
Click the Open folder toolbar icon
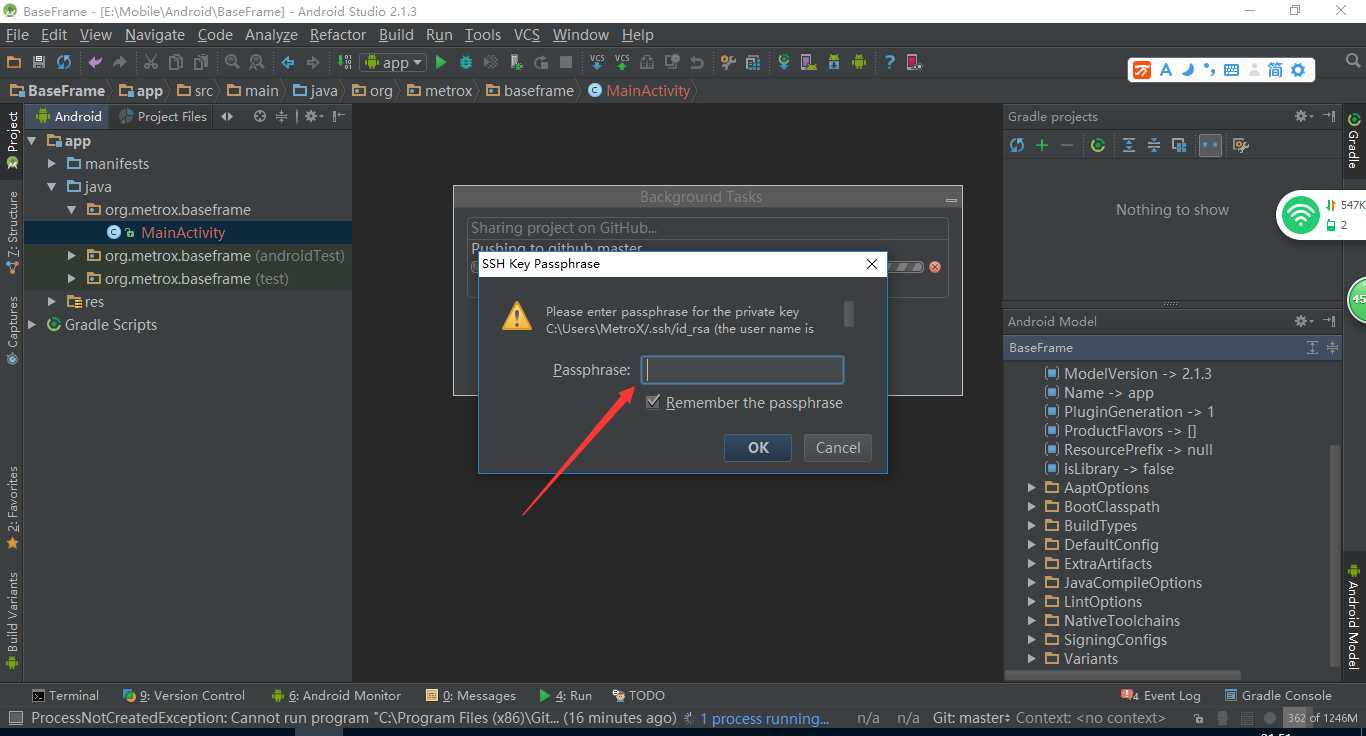pos(15,62)
